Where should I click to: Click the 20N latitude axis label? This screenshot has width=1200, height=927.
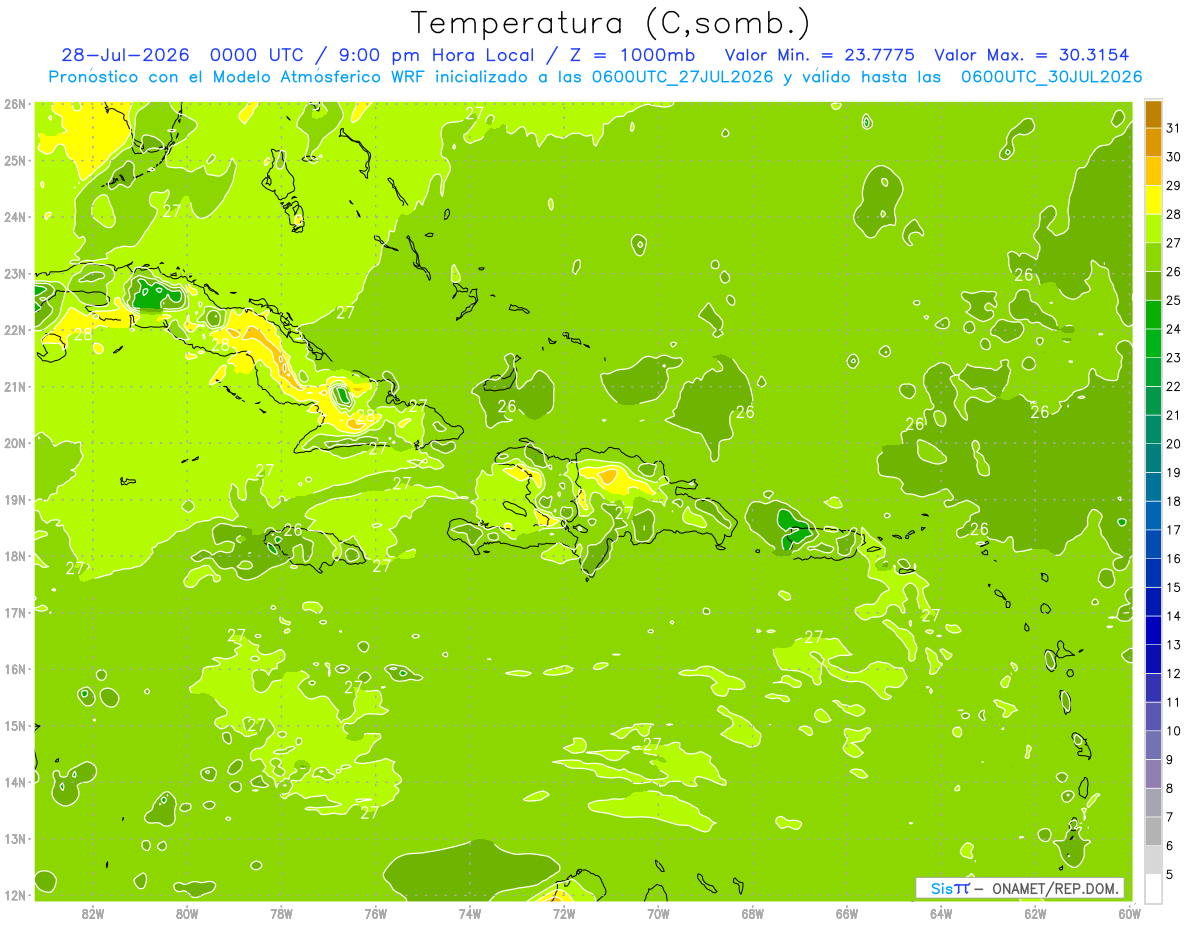(14, 443)
